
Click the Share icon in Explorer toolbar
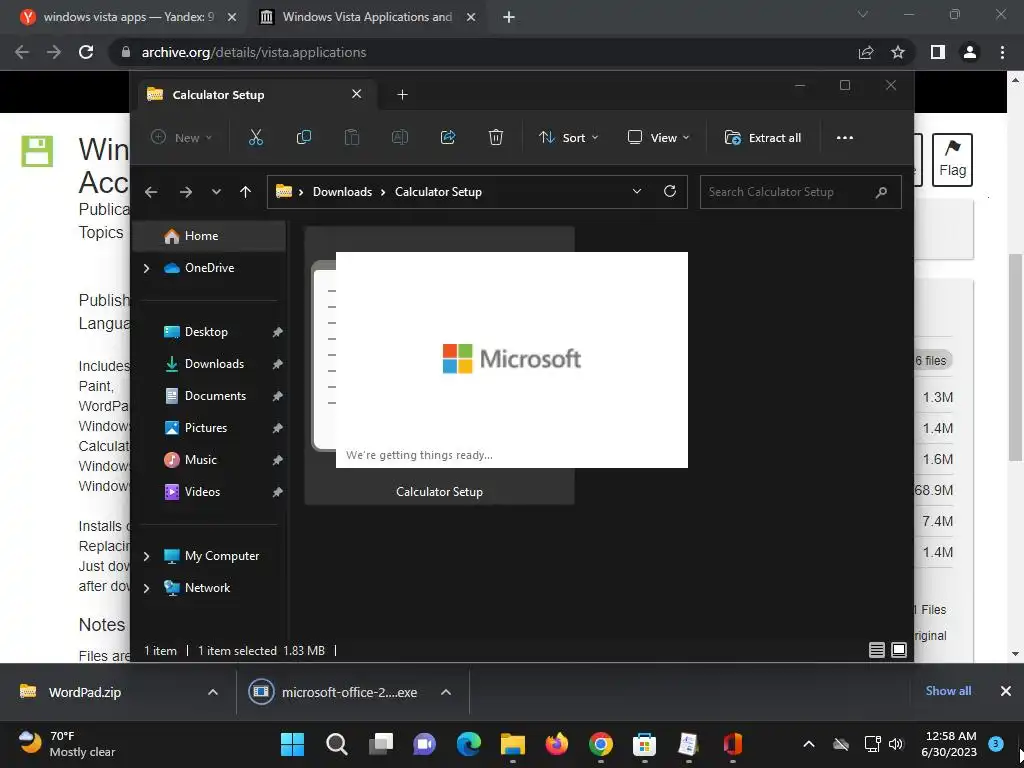[448, 137]
